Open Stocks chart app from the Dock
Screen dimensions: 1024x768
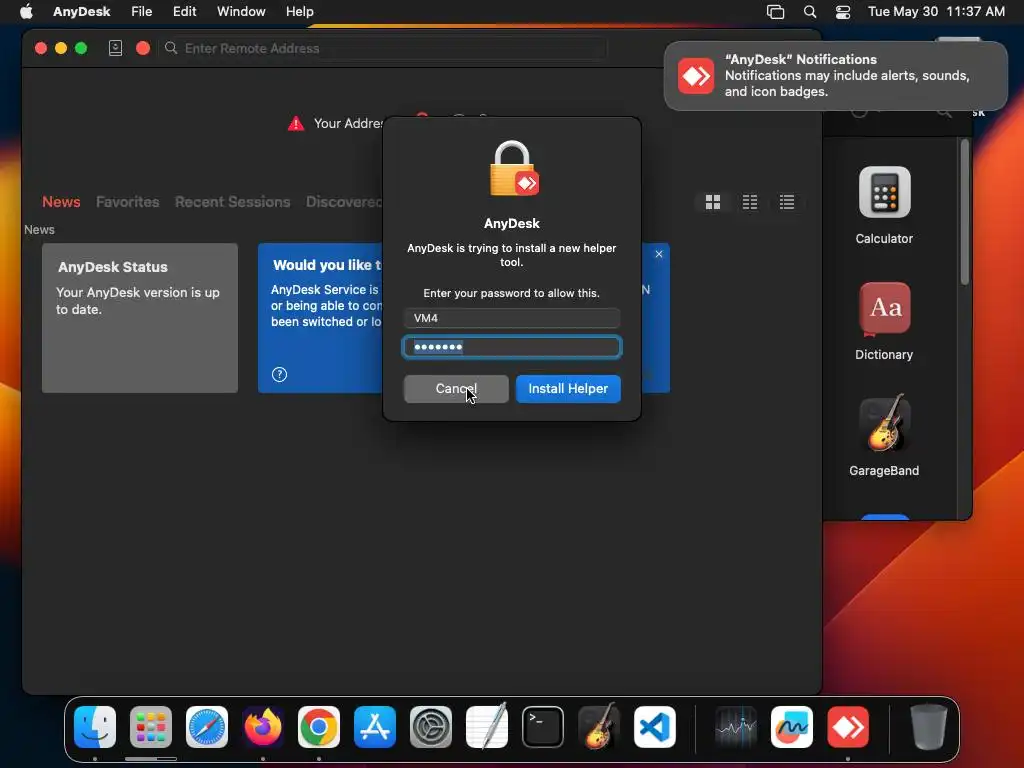736,727
